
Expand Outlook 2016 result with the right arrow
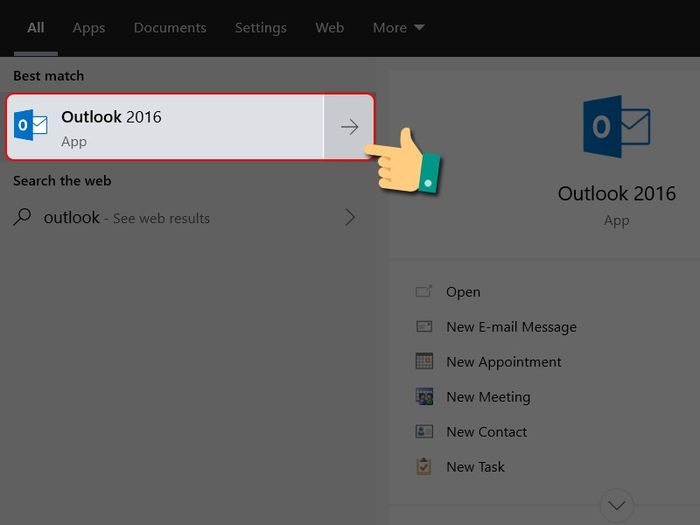coord(349,127)
